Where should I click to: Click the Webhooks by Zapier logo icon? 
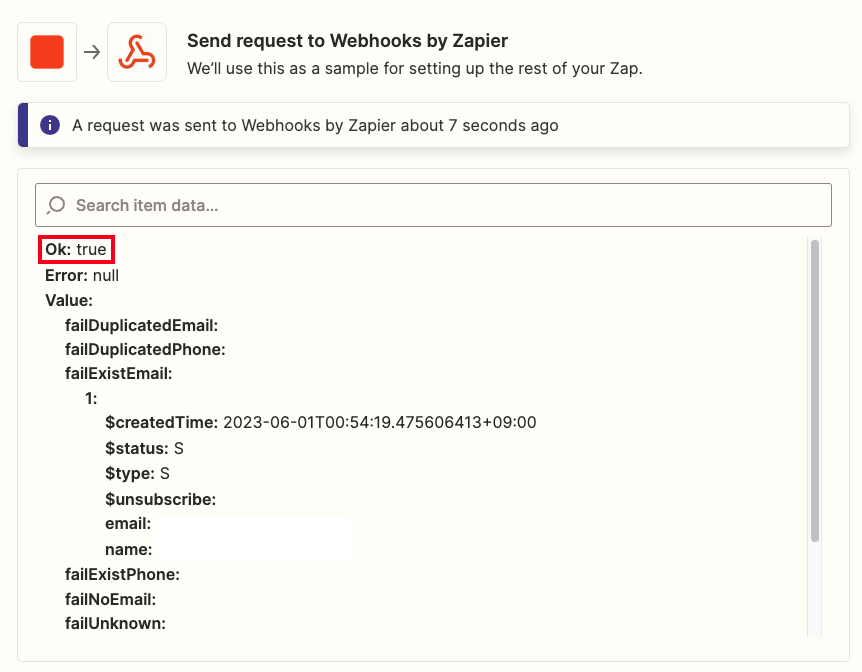pyautogui.click(x=137, y=52)
